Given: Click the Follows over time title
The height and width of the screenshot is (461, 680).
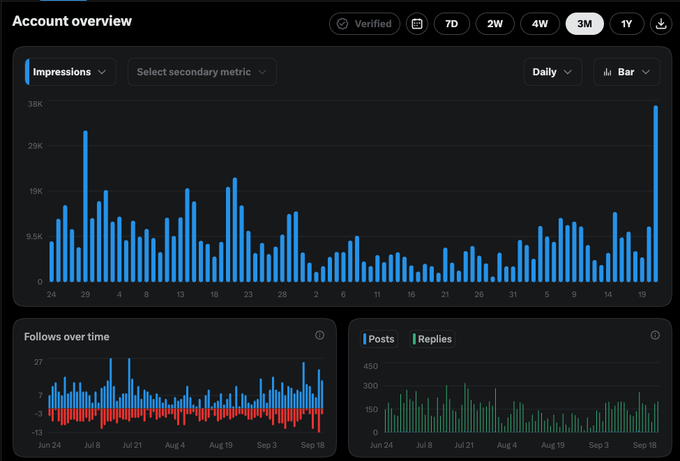Looking at the screenshot, I should [67, 337].
